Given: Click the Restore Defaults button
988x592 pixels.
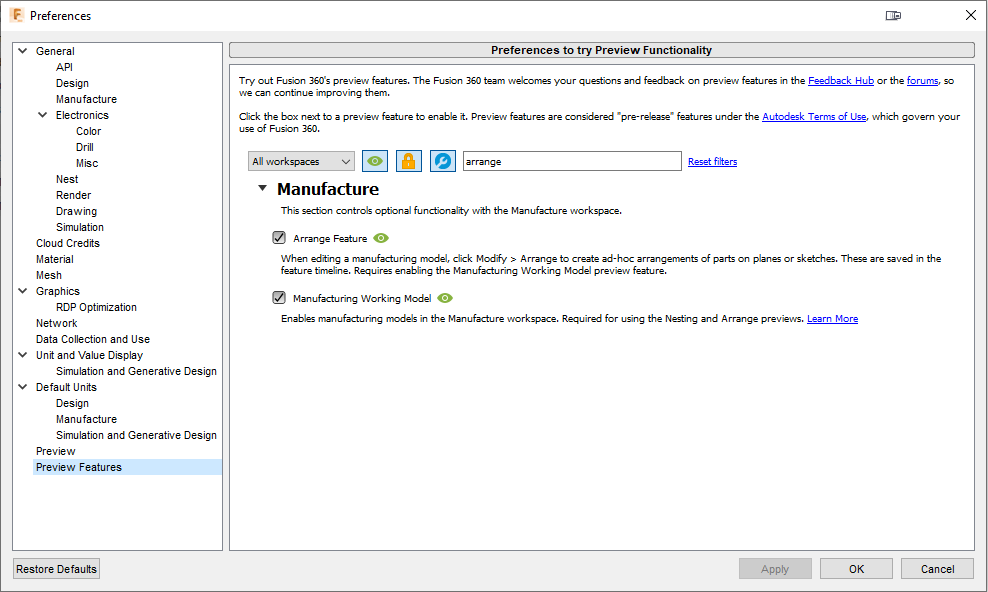Looking at the screenshot, I should [57, 569].
